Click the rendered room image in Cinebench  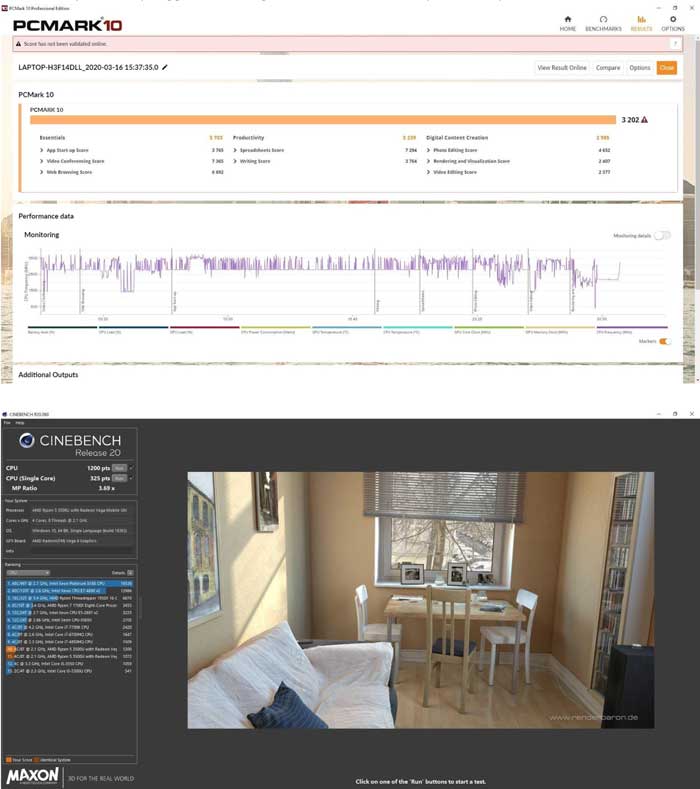tap(421, 600)
